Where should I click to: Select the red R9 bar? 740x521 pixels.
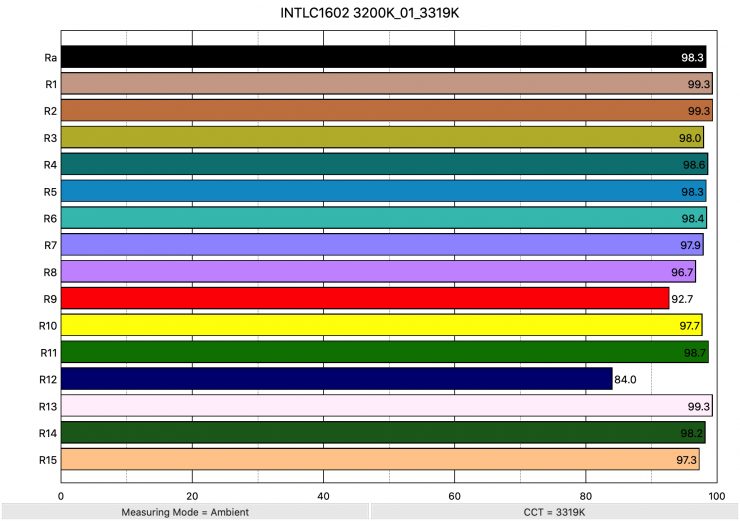click(x=365, y=298)
